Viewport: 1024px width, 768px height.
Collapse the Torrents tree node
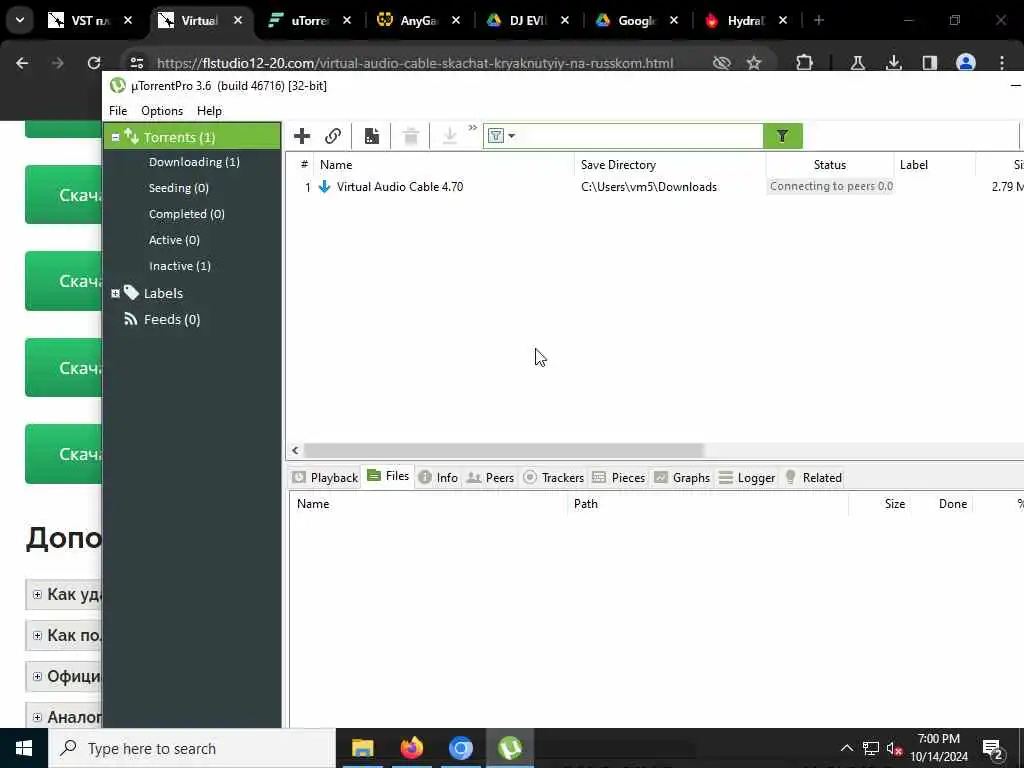116,137
